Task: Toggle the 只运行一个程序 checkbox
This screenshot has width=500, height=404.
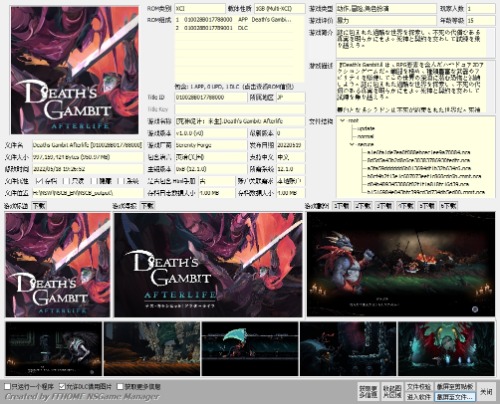Action: point(7,387)
